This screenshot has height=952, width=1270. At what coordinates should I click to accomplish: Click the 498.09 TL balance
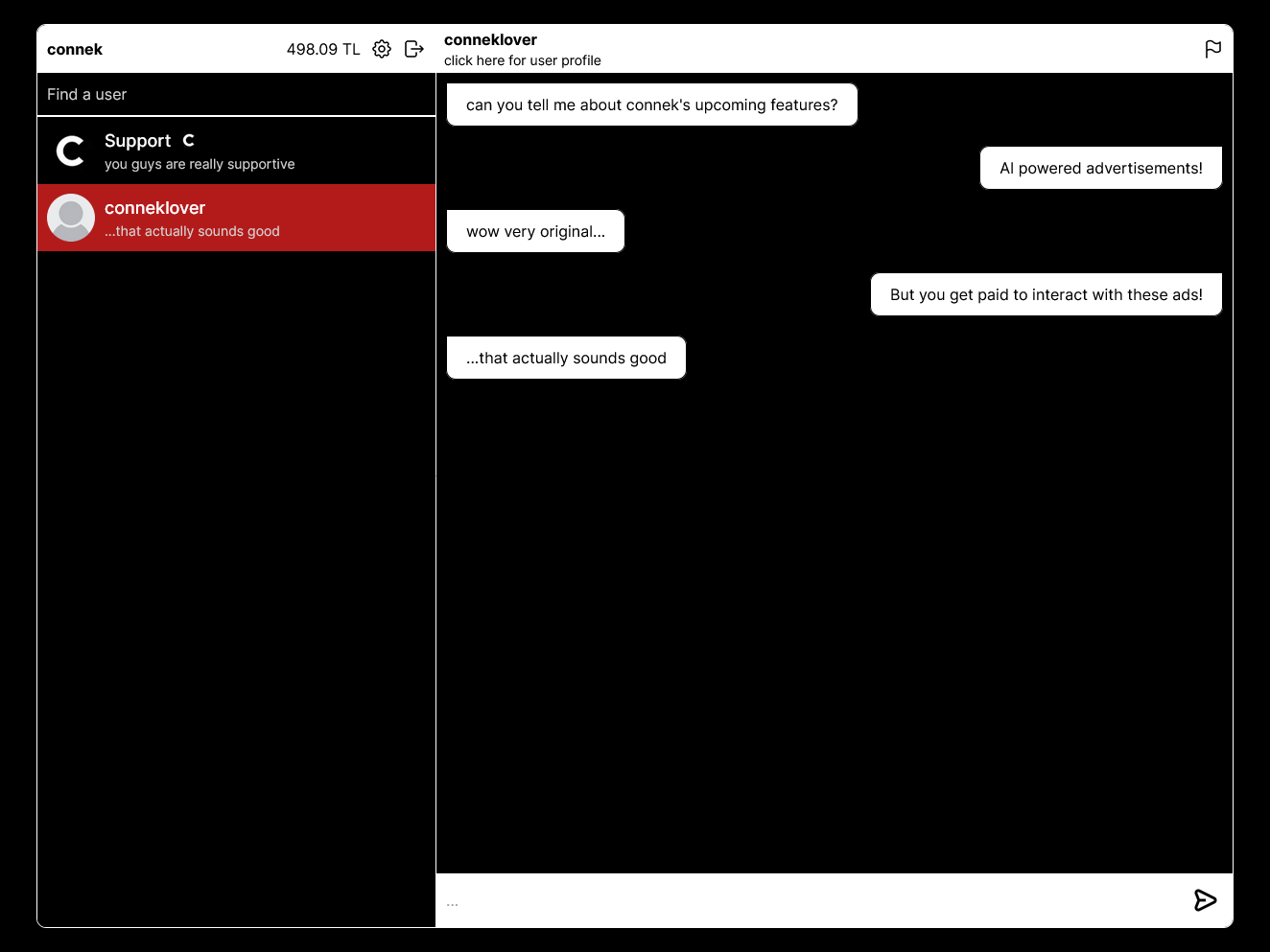[x=323, y=49]
